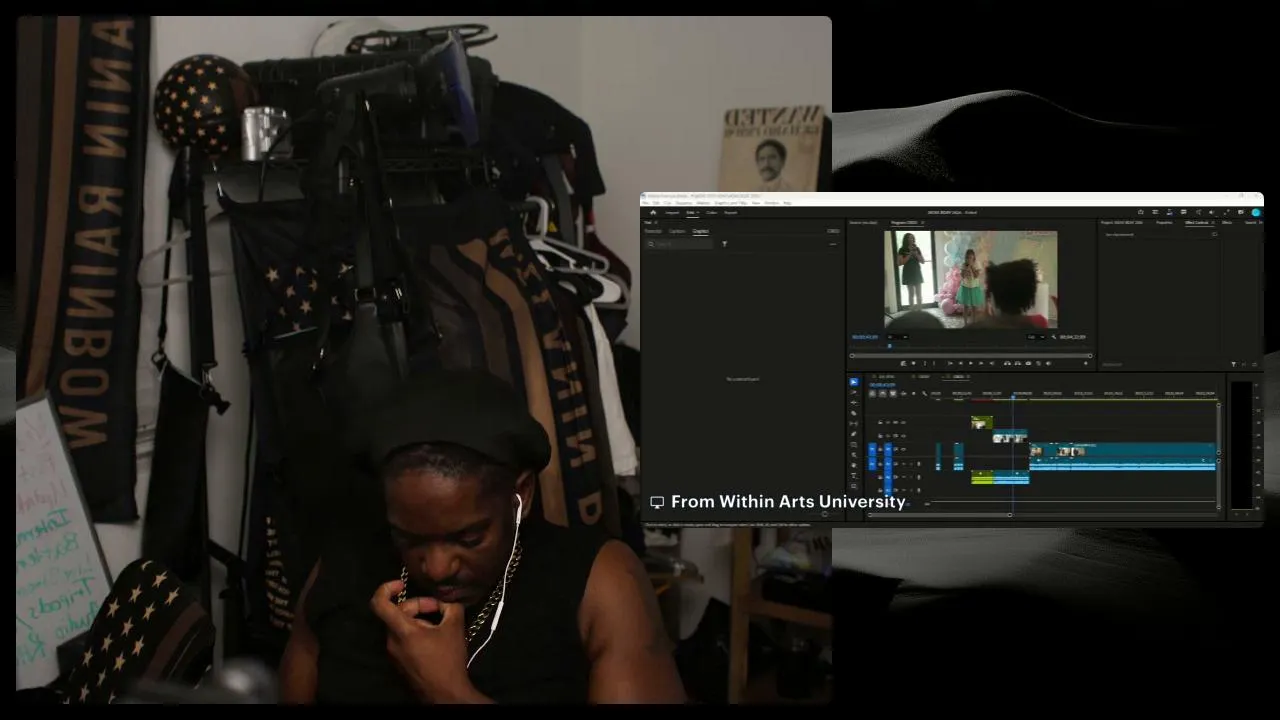Select the Rectangle tool

click(x=853, y=444)
